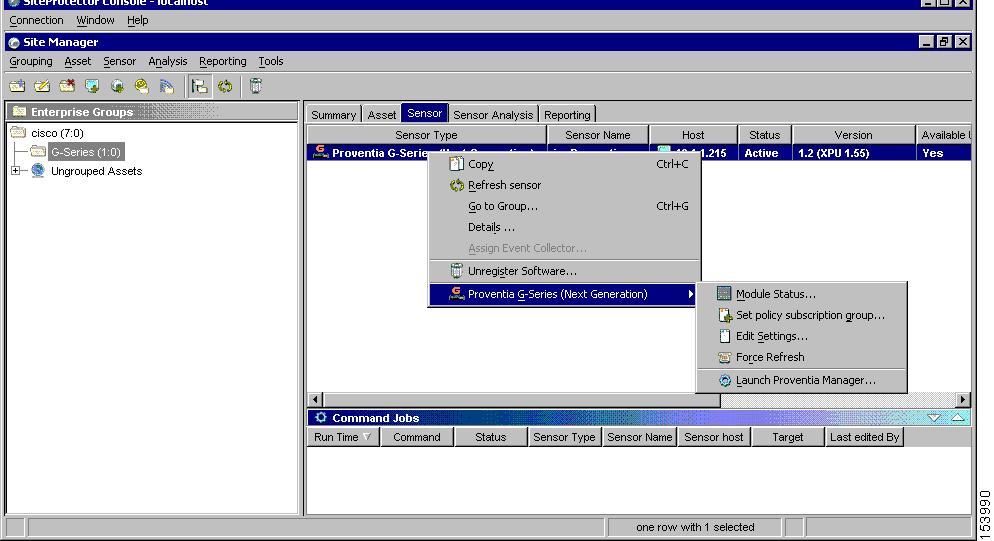
Task: Select Ungrouped Assets tree item
Action: pyautogui.click(x=96, y=171)
